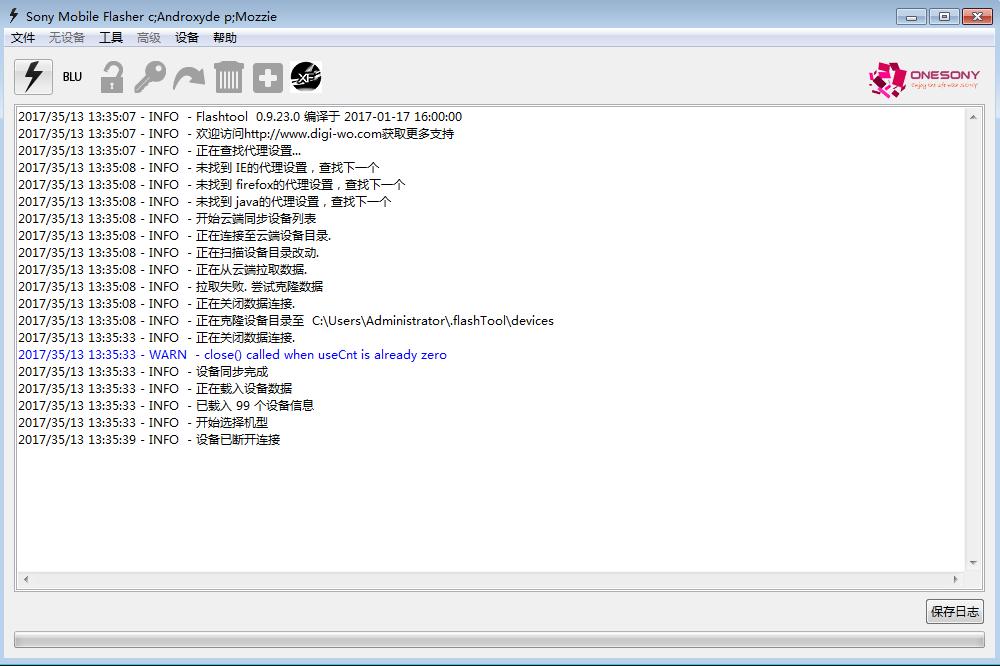Screen dimensions: 1000x666
Task: Click the curved arrow icon in toolbar
Action: click(x=189, y=78)
